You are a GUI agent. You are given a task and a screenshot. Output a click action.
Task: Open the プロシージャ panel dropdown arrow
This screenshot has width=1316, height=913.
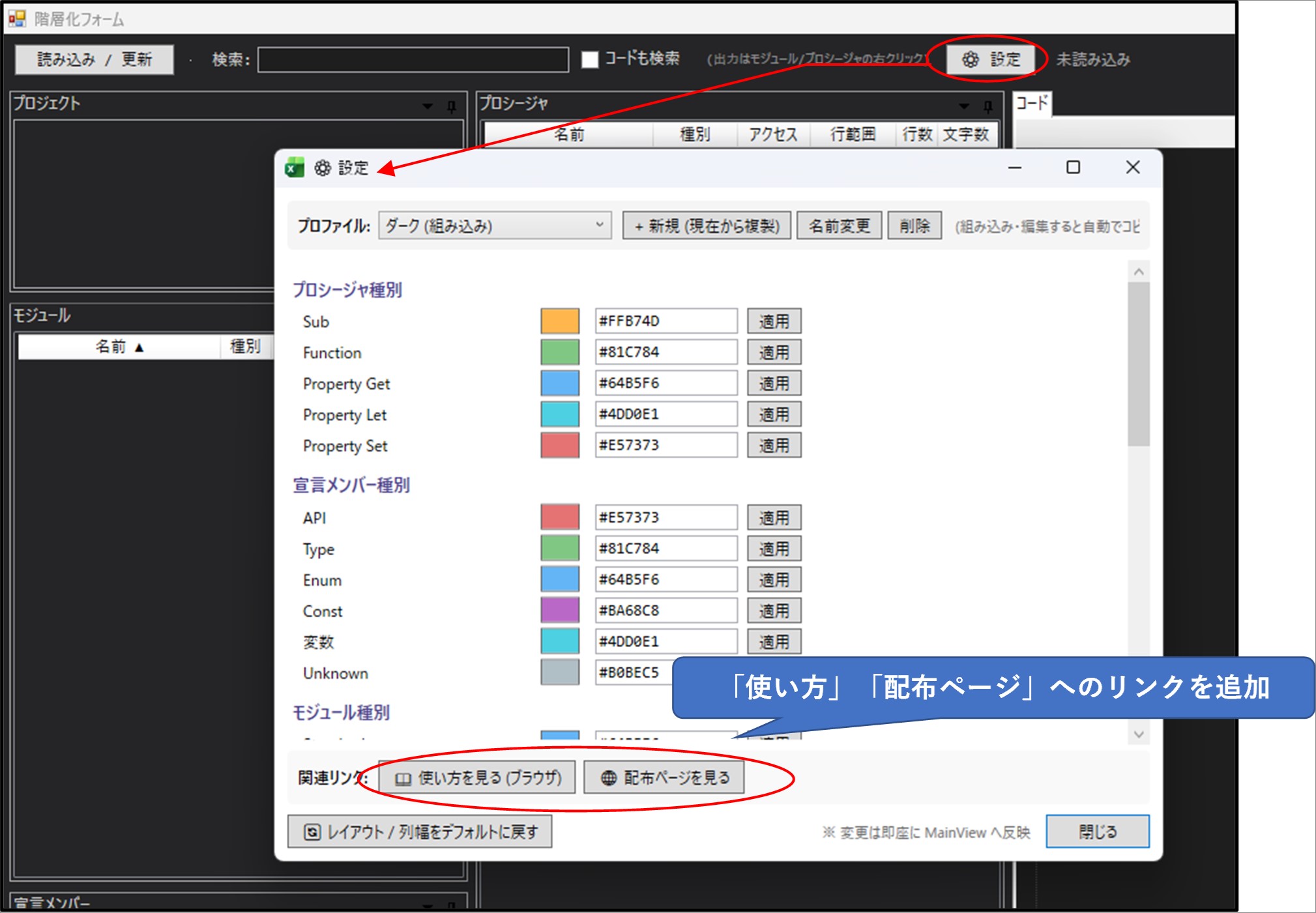tap(964, 106)
